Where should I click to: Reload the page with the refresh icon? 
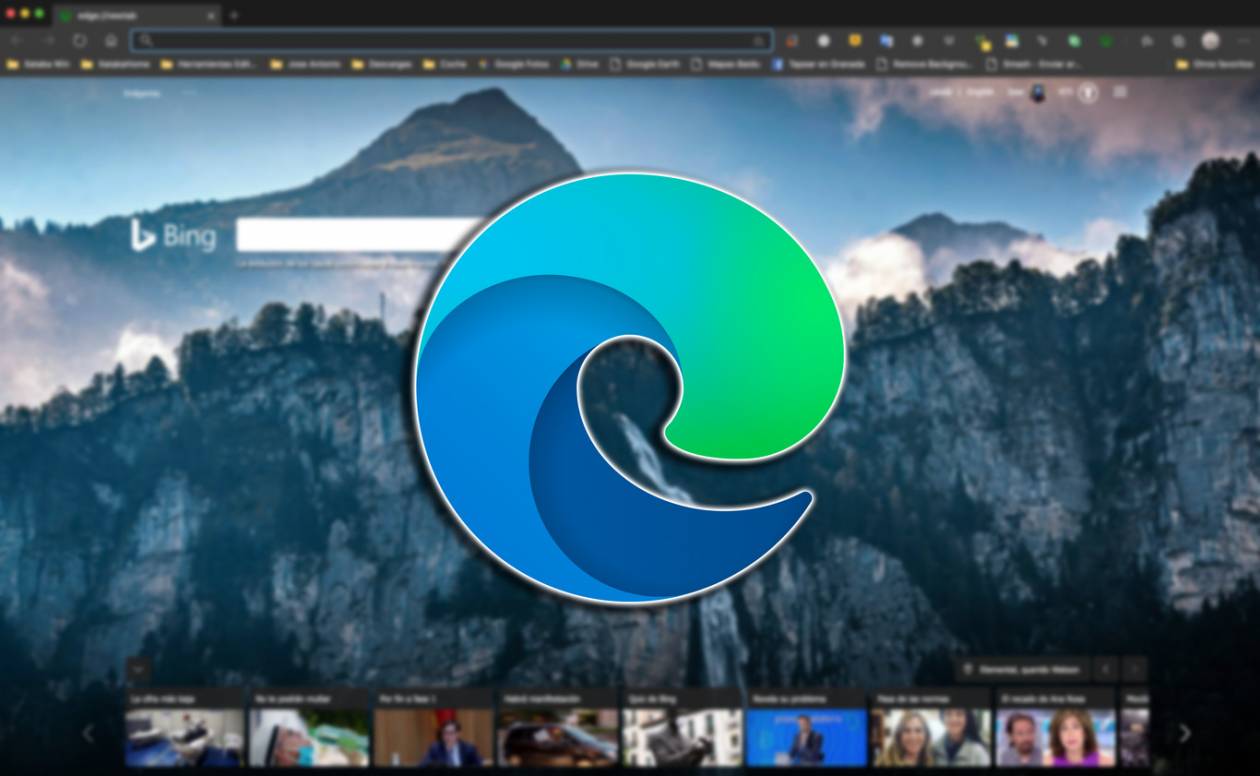pos(80,41)
